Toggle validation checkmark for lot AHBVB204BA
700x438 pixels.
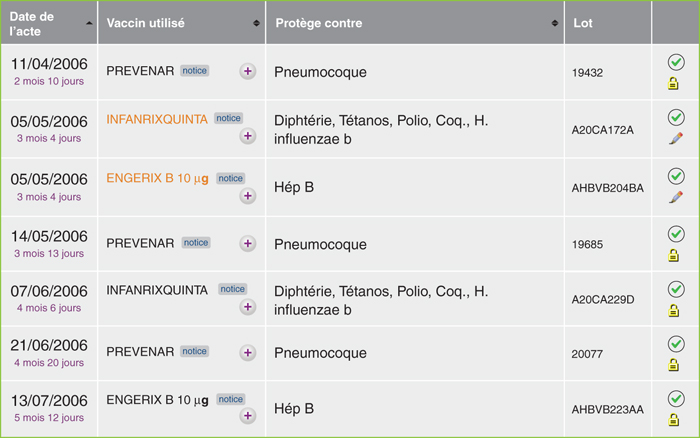676,176
